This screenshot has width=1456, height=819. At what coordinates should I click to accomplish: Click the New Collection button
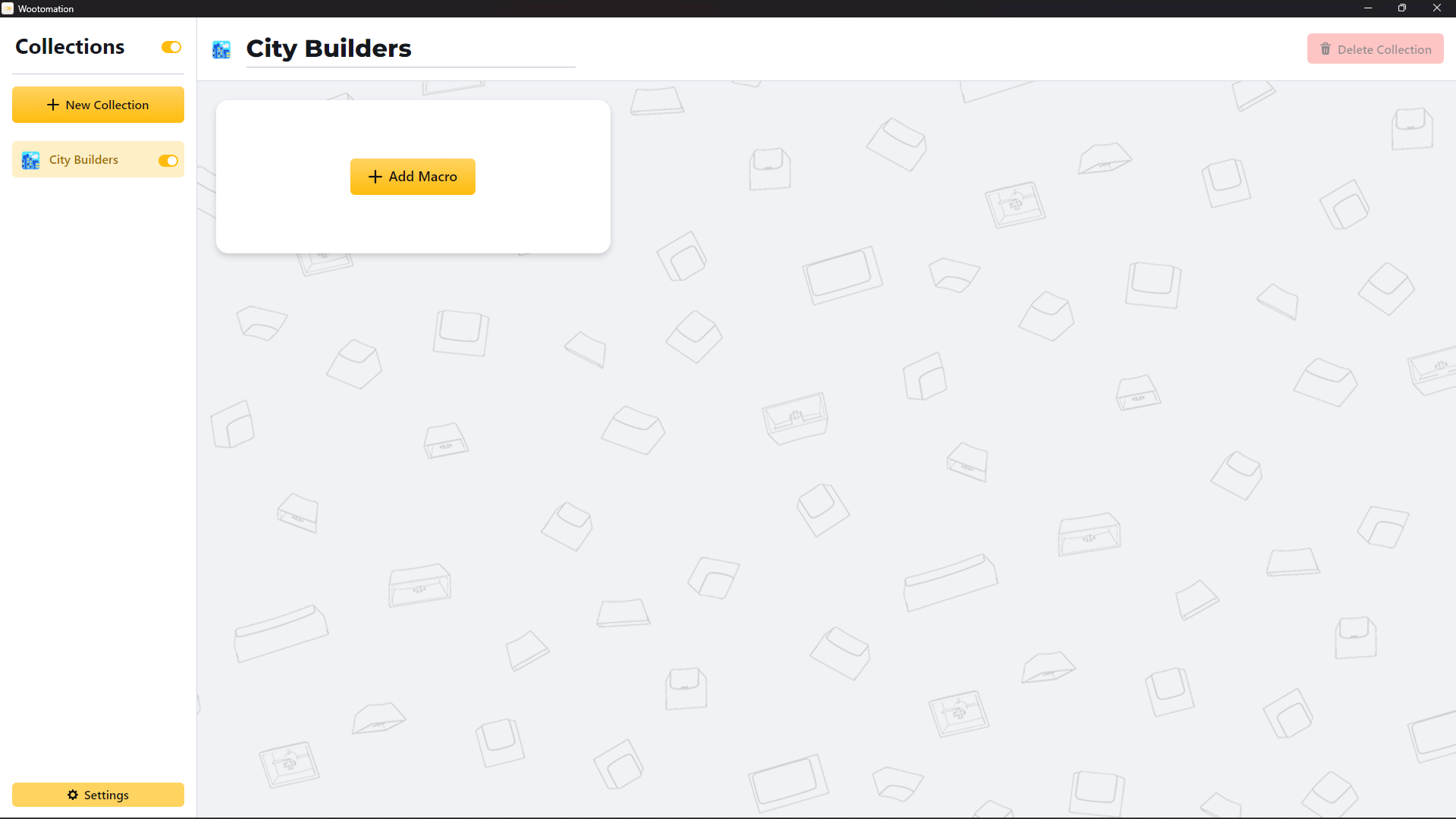pyautogui.click(x=98, y=104)
